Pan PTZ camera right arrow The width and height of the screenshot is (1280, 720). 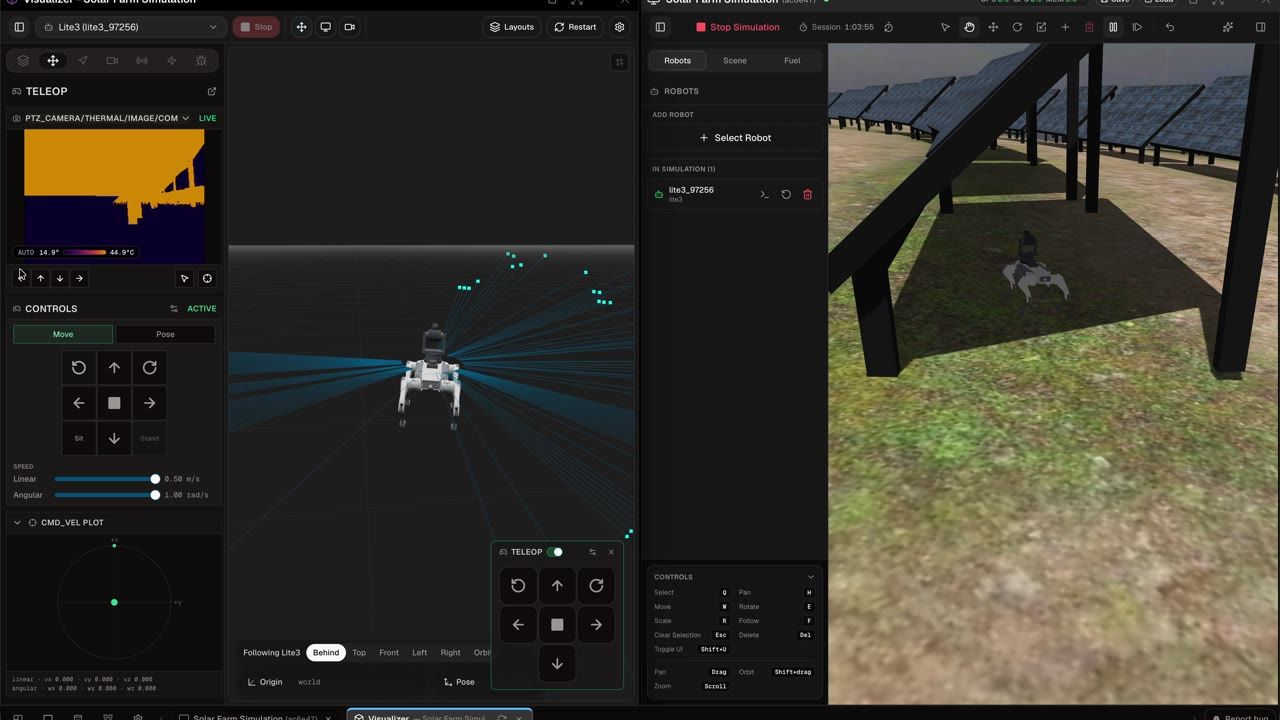coord(79,278)
